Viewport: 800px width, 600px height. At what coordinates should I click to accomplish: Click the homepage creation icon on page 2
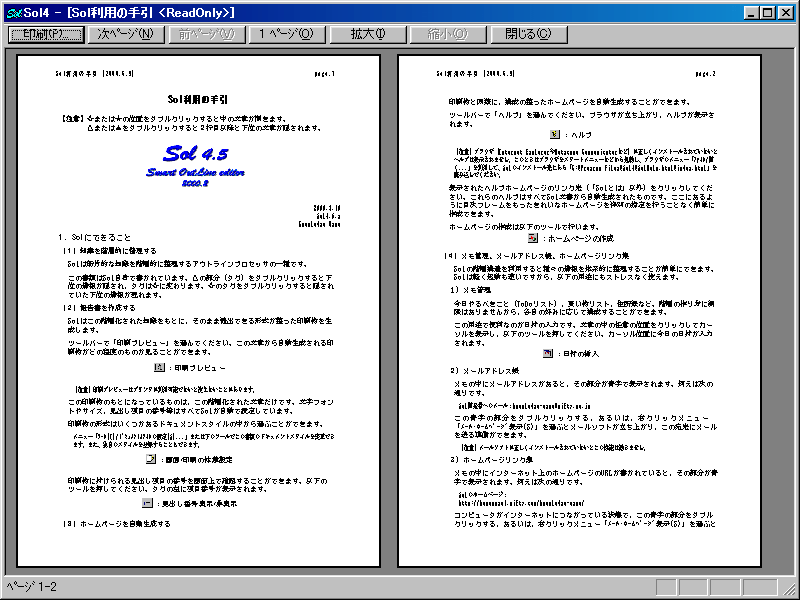533,238
